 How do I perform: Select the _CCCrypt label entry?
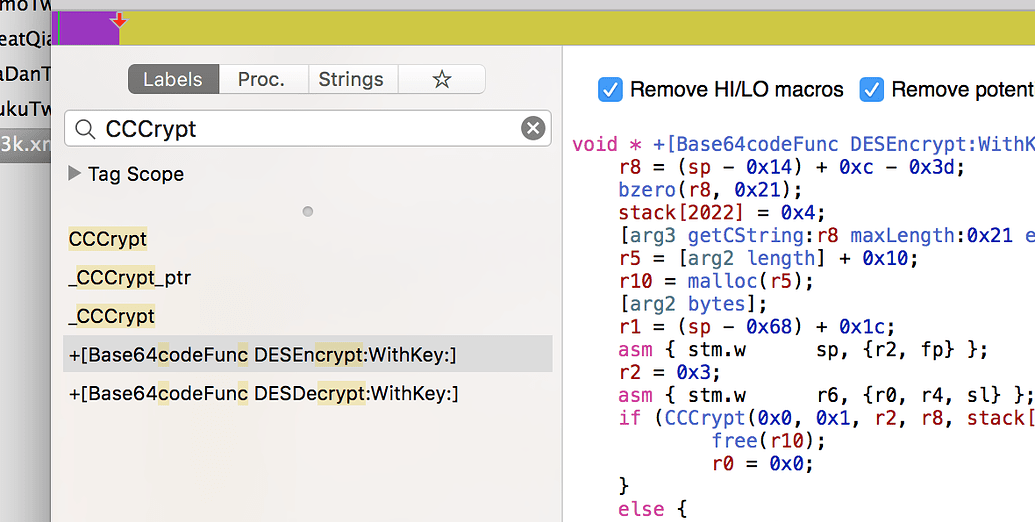[111, 316]
